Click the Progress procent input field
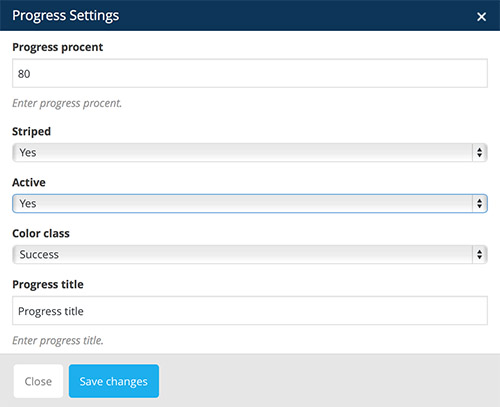The image size is (500, 407). point(250,73)
